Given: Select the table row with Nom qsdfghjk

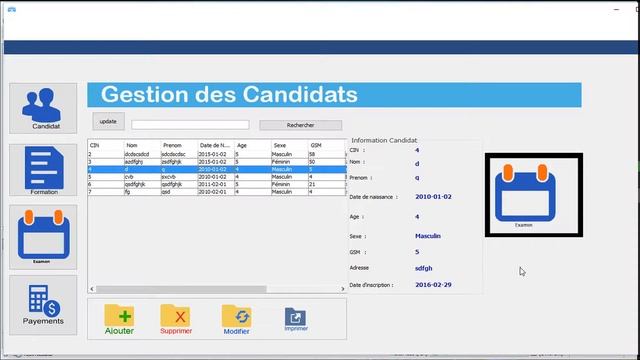Looking at the screenshot, I should point(217,184).
